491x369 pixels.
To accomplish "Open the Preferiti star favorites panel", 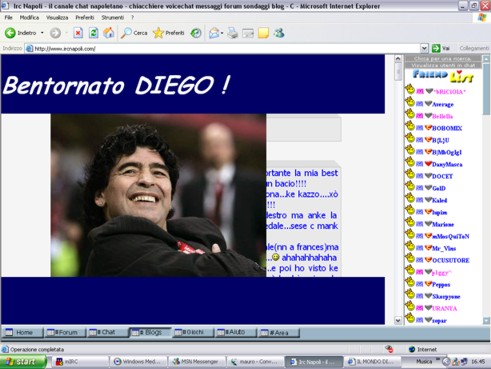I will click(x=169, y=33).
